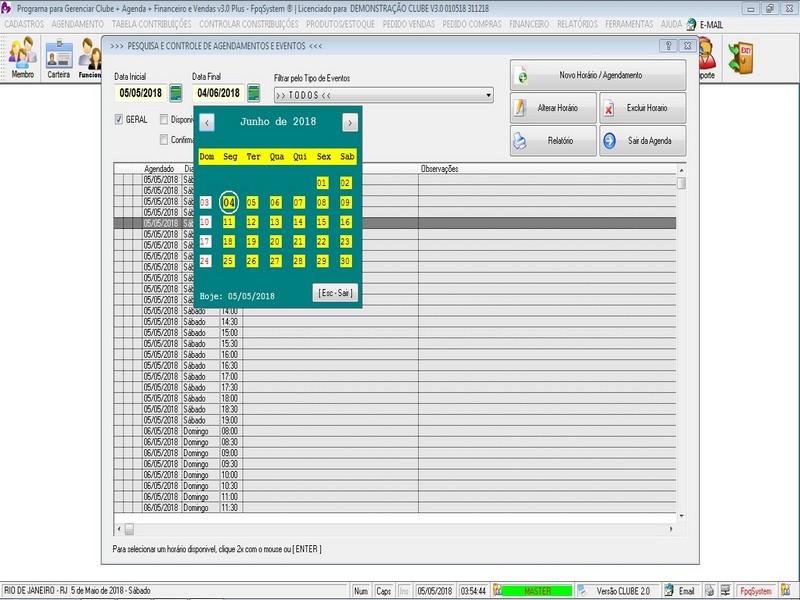
Task: Click the list scroll down arrow
Action: point(681,516)
